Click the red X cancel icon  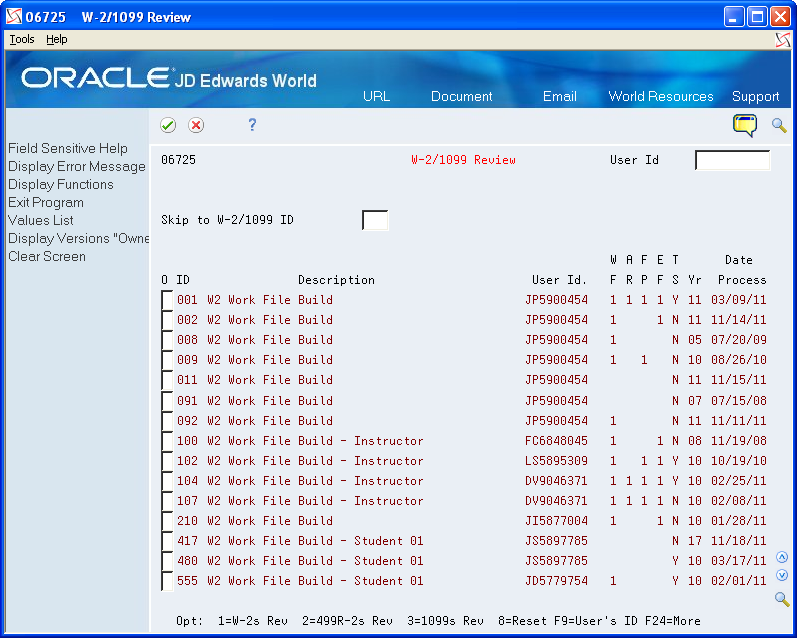(x=196, y=125)
